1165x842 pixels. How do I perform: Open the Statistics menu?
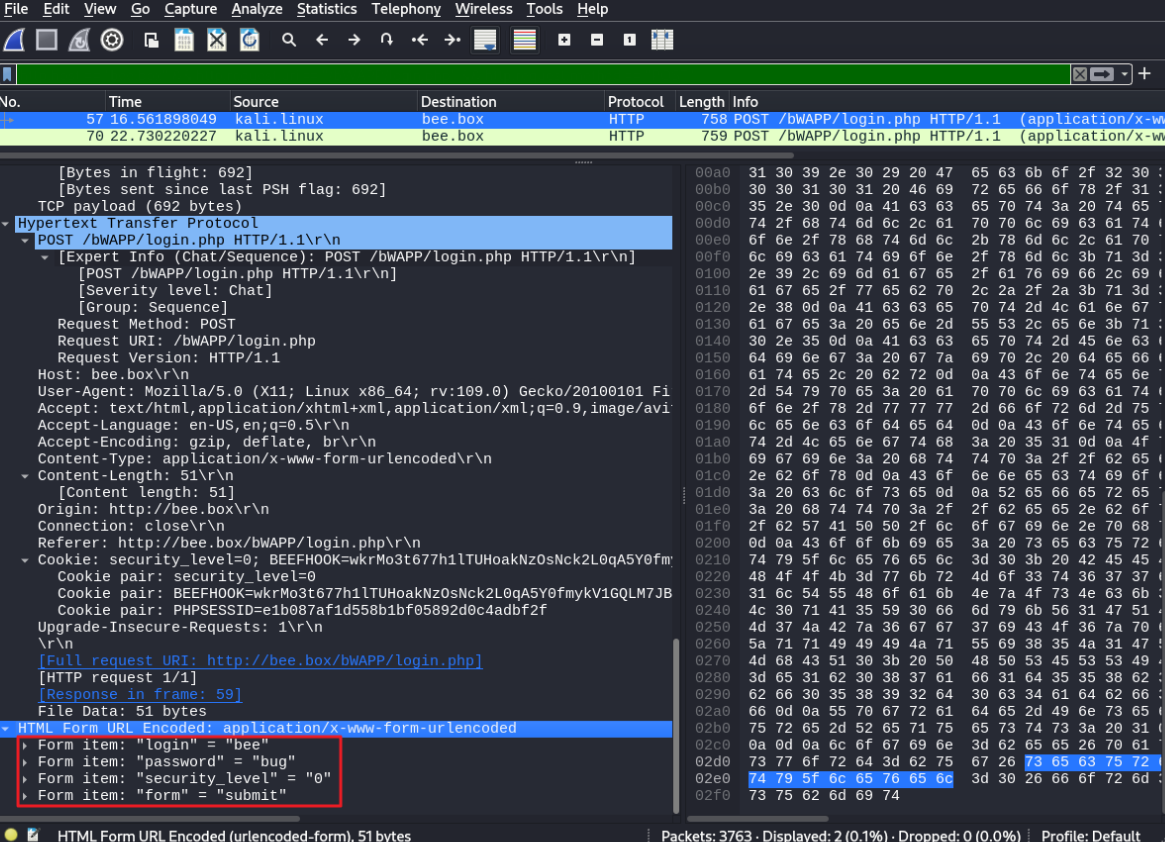(x=327, y=9)
